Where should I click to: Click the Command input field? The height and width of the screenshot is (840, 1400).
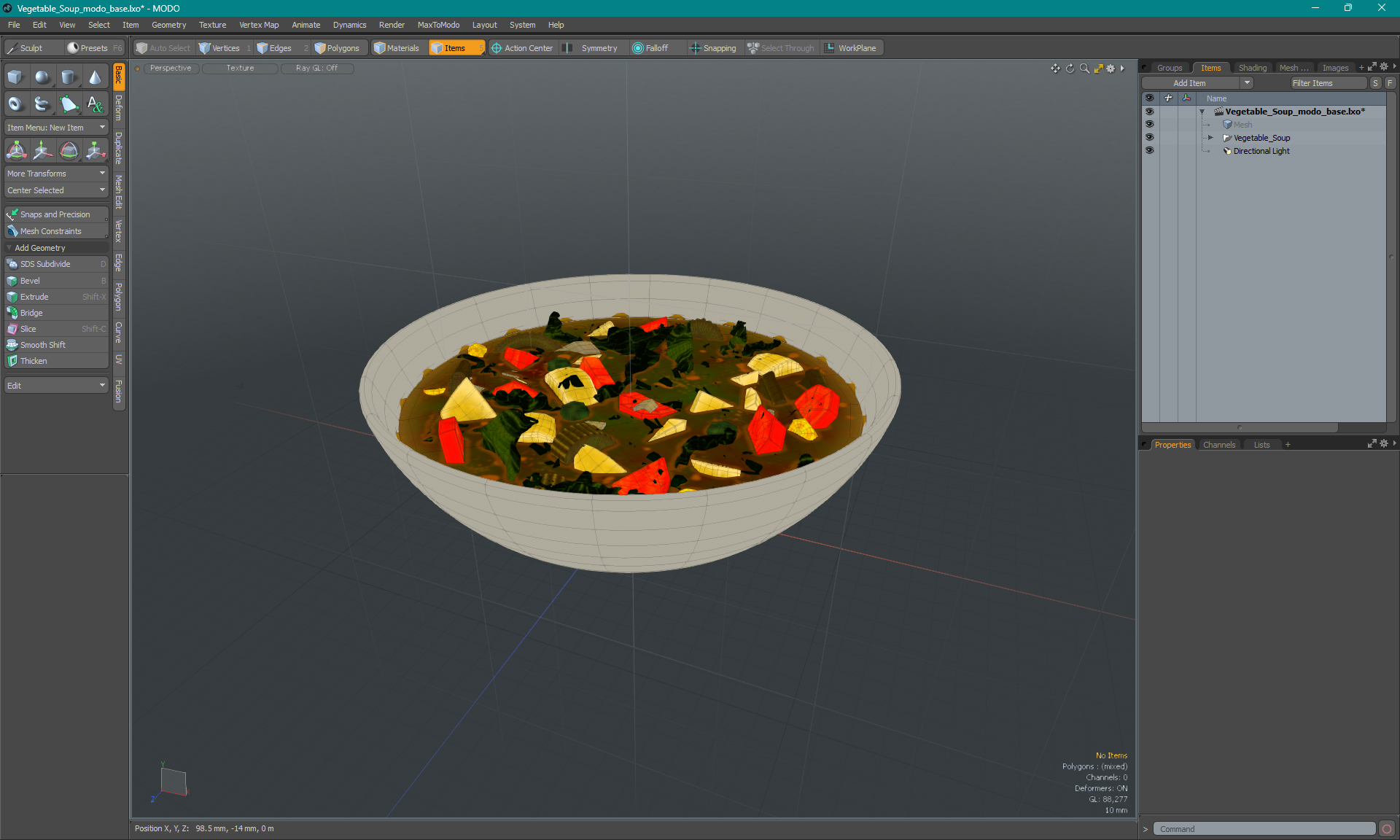[1264, 829]
